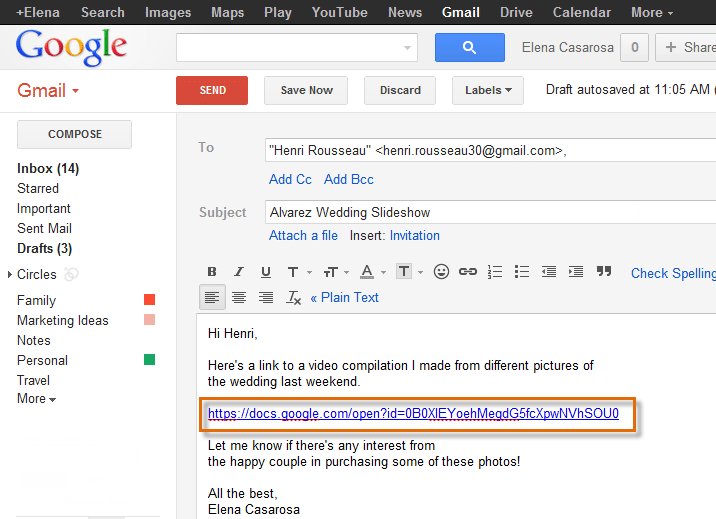716x519 pixels.
Task: Open the search box dropdown arrow
Action: (x=407, y=47)
